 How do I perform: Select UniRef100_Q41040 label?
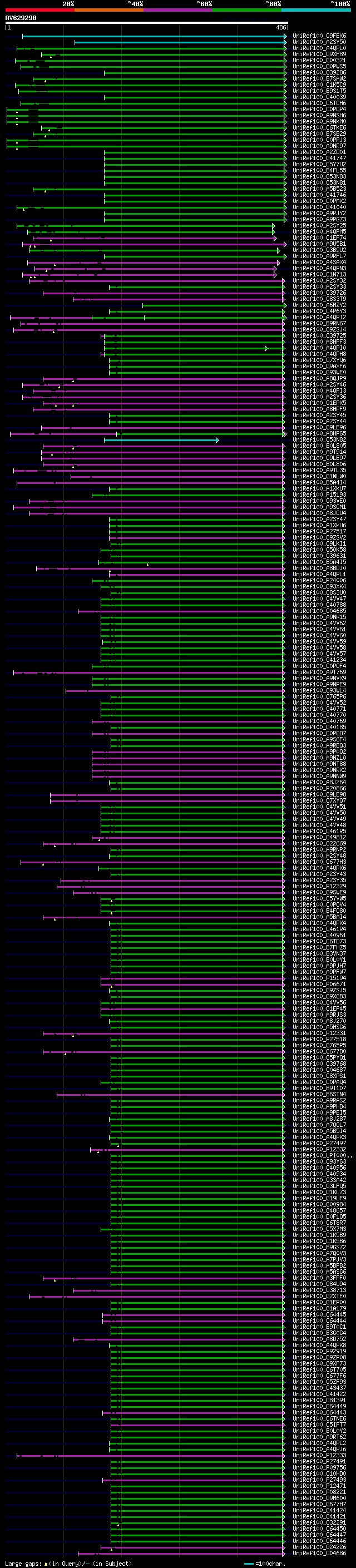tap(319, 207)
